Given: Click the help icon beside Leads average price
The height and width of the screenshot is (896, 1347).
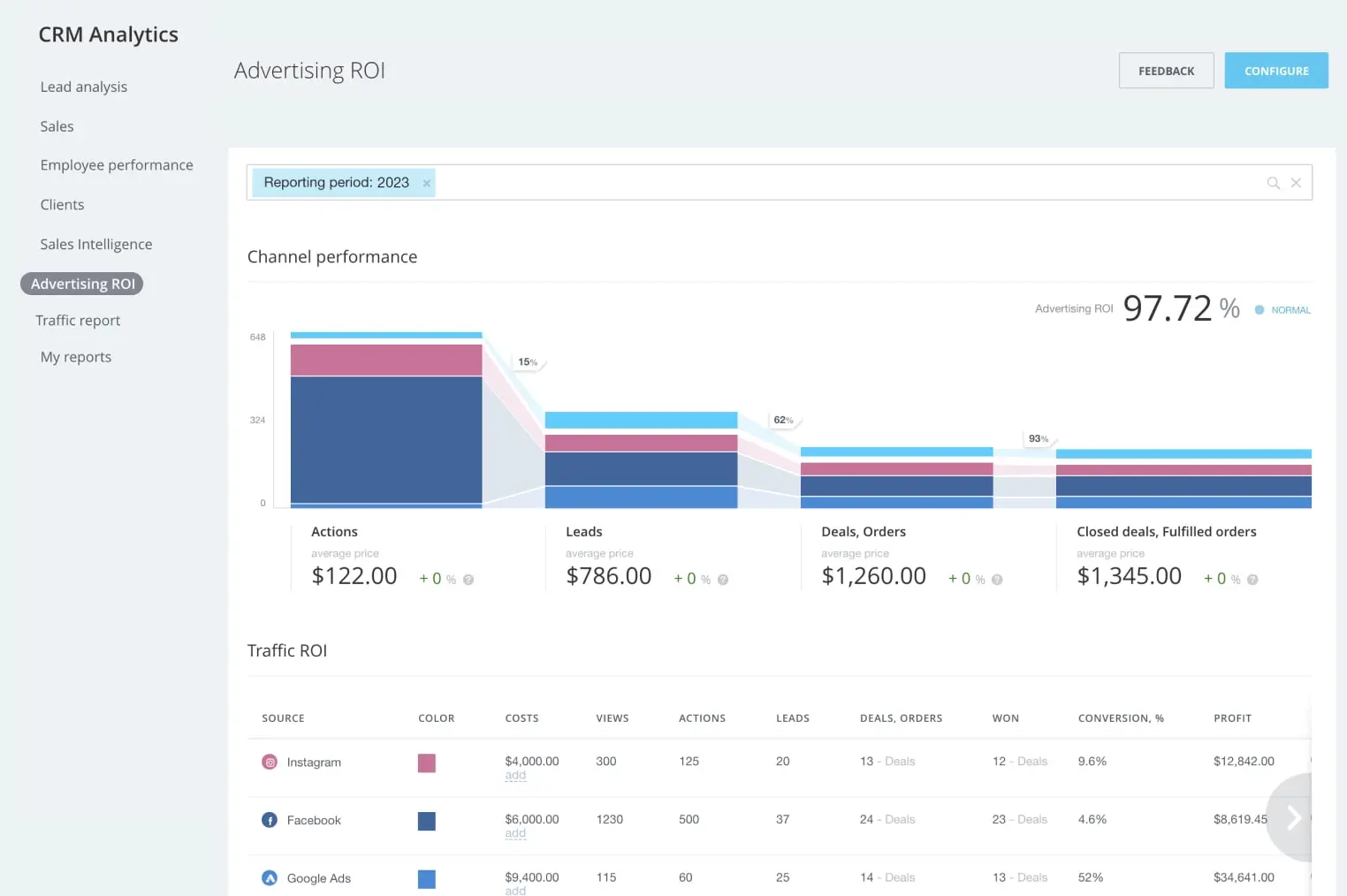Looking at the screenshot, I should [x=723, y=580].
